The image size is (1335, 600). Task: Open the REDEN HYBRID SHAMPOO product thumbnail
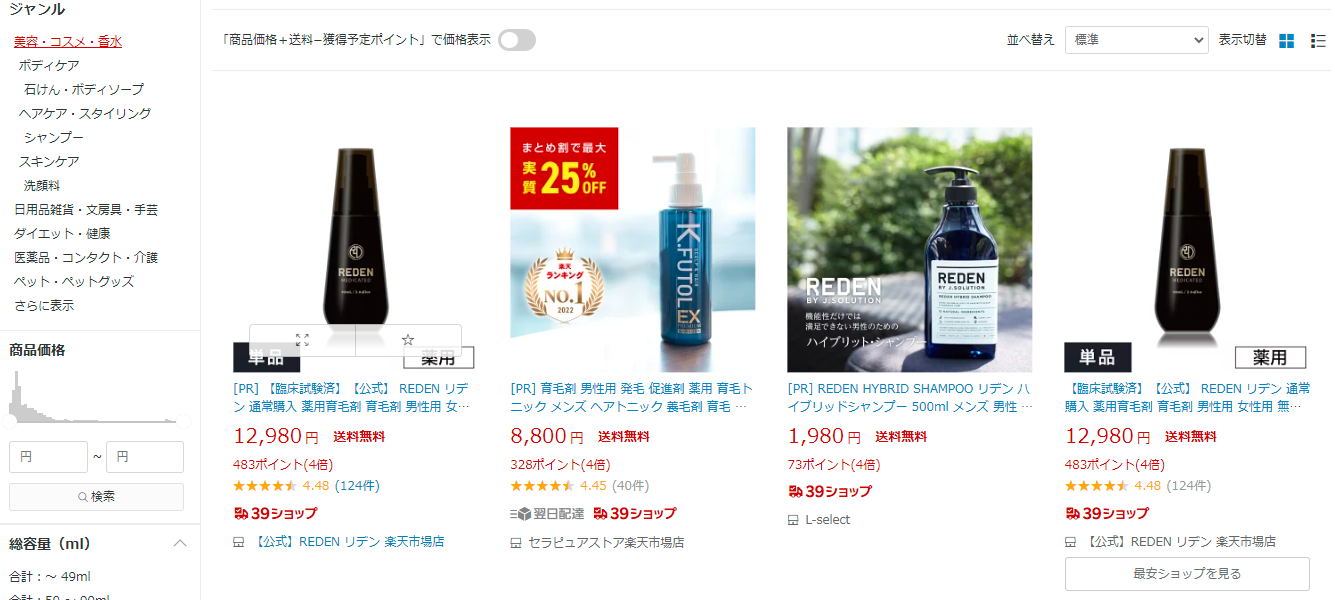click(x=909, y=250)
